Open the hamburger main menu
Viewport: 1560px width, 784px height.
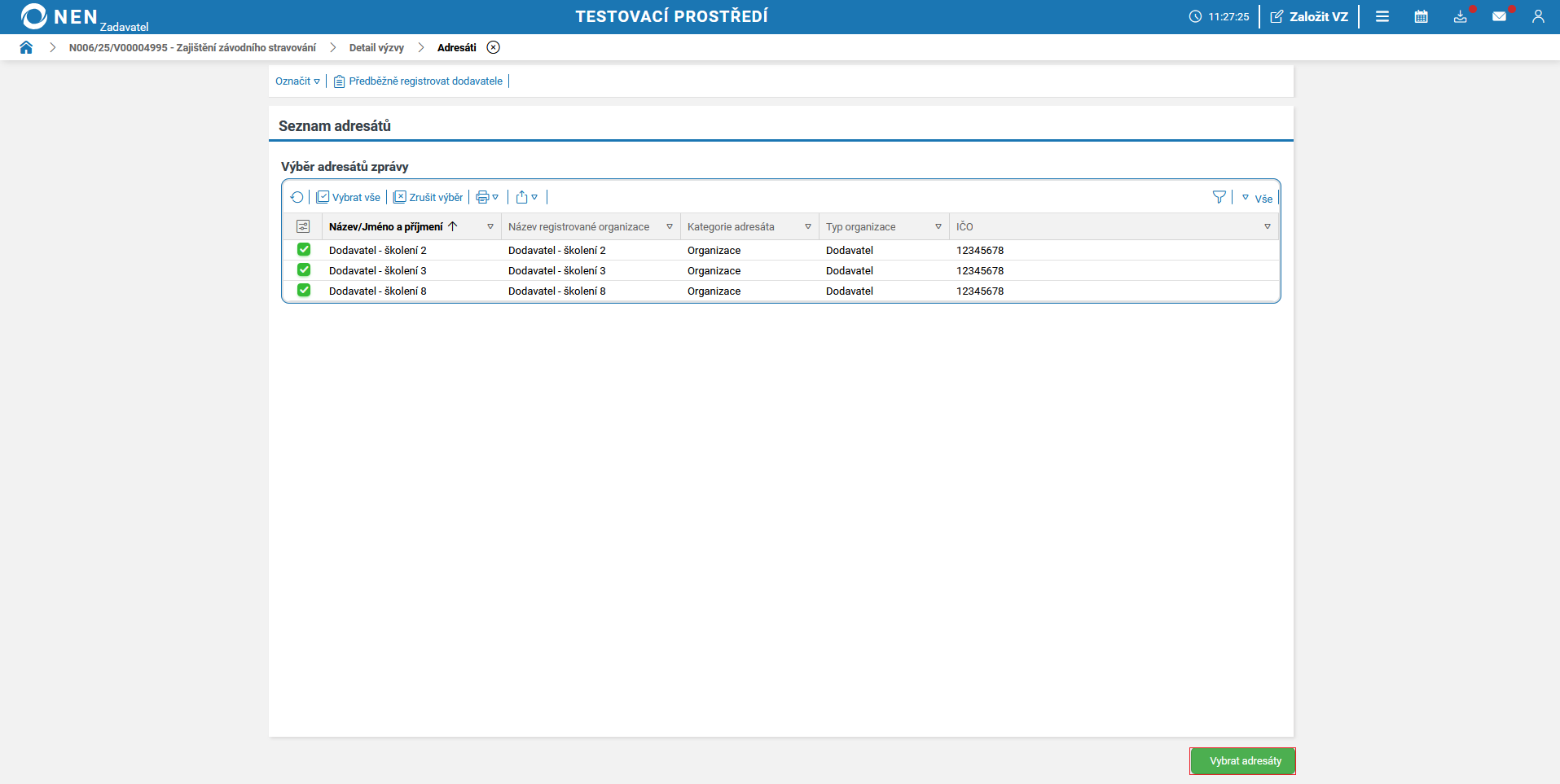point(1382,16)
